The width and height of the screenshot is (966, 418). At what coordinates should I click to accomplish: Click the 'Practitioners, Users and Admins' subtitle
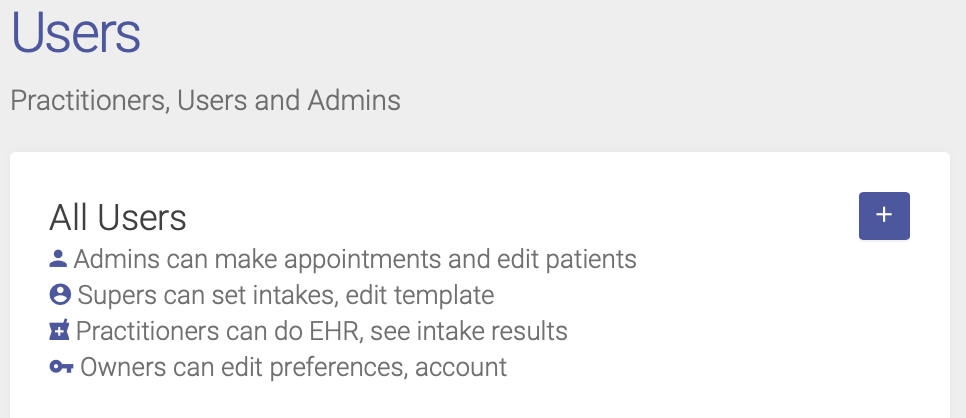206,100
